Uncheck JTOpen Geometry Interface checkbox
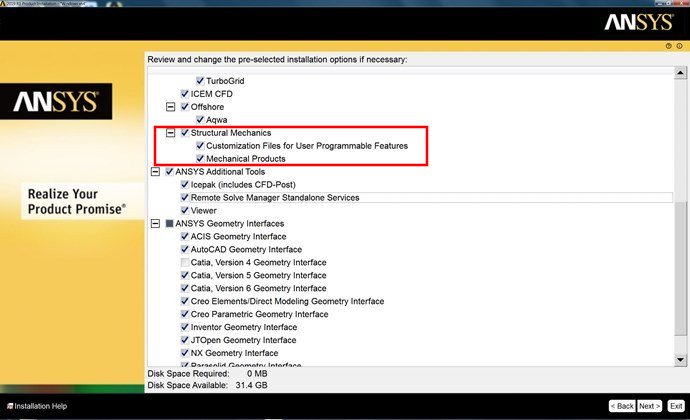690x420 pixels. click(185, 340)
